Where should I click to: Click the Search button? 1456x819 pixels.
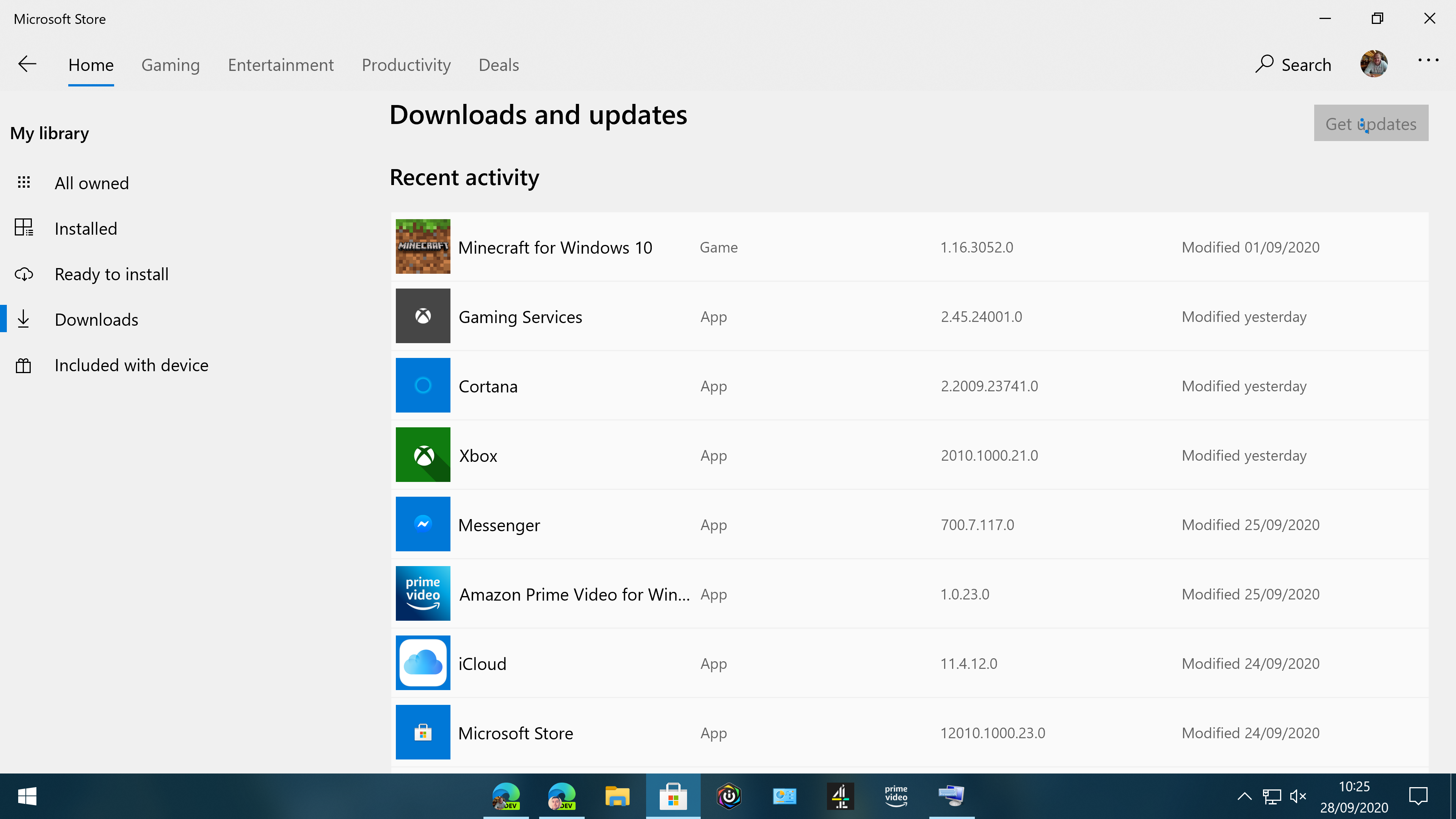click(x=1293, y=65)
